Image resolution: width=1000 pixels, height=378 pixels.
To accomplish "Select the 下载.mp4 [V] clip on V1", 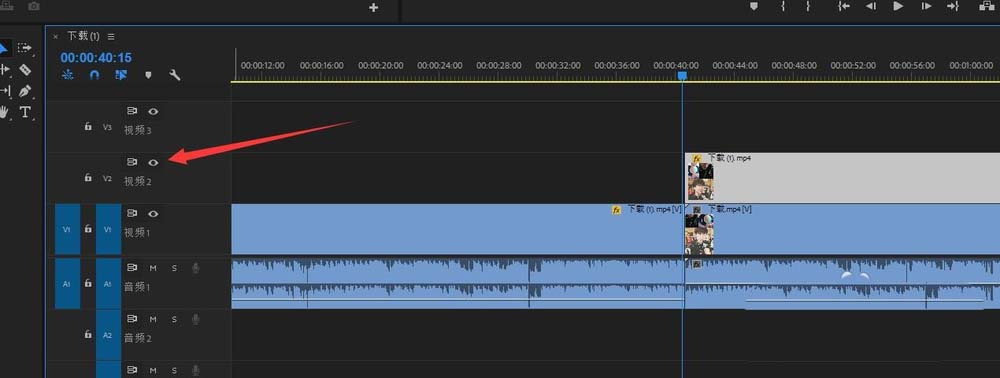I will point(842,229).
